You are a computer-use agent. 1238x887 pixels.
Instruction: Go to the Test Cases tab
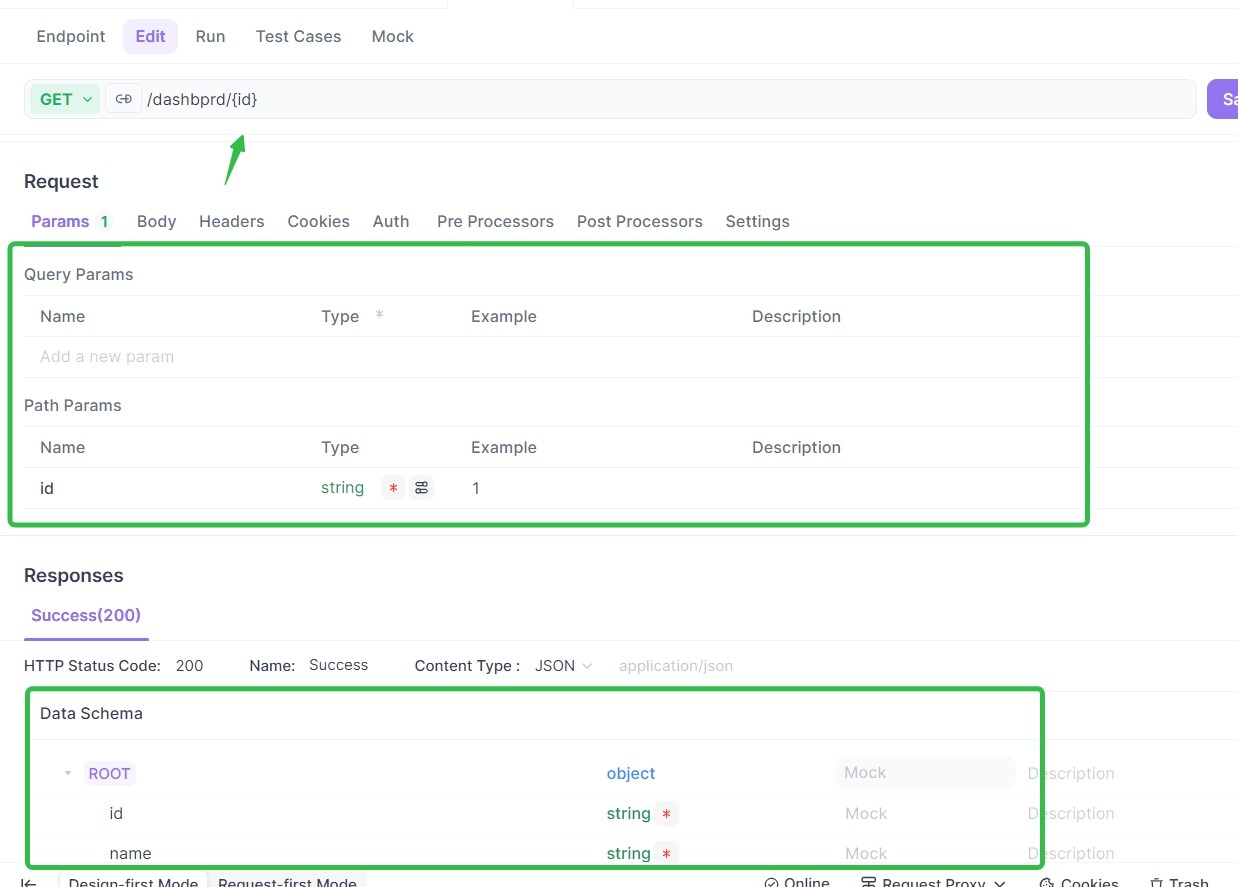pos(298,36)
